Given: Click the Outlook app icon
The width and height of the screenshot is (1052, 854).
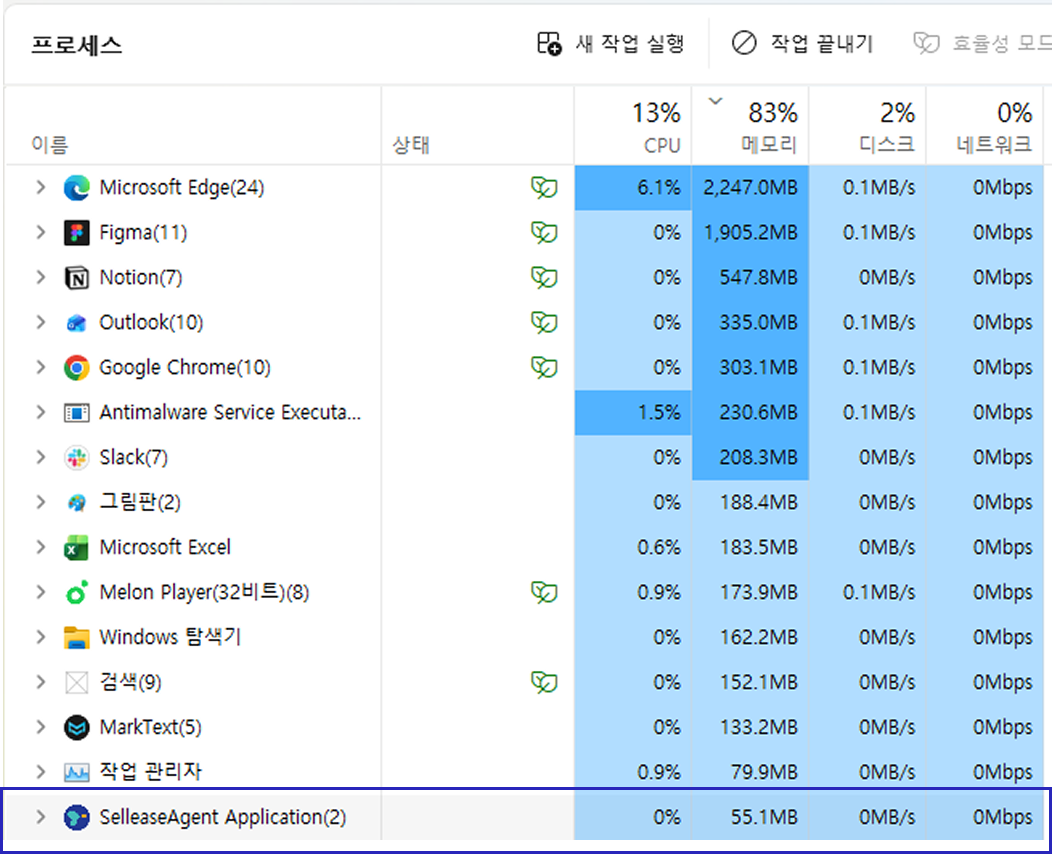Looking at the screenshot, I should 76,323.
